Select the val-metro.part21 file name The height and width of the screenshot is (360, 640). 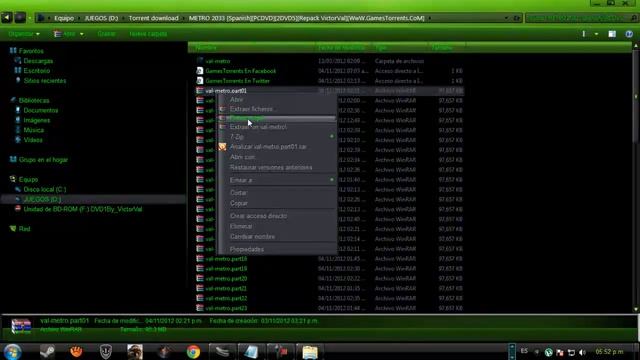pos(226,289)
